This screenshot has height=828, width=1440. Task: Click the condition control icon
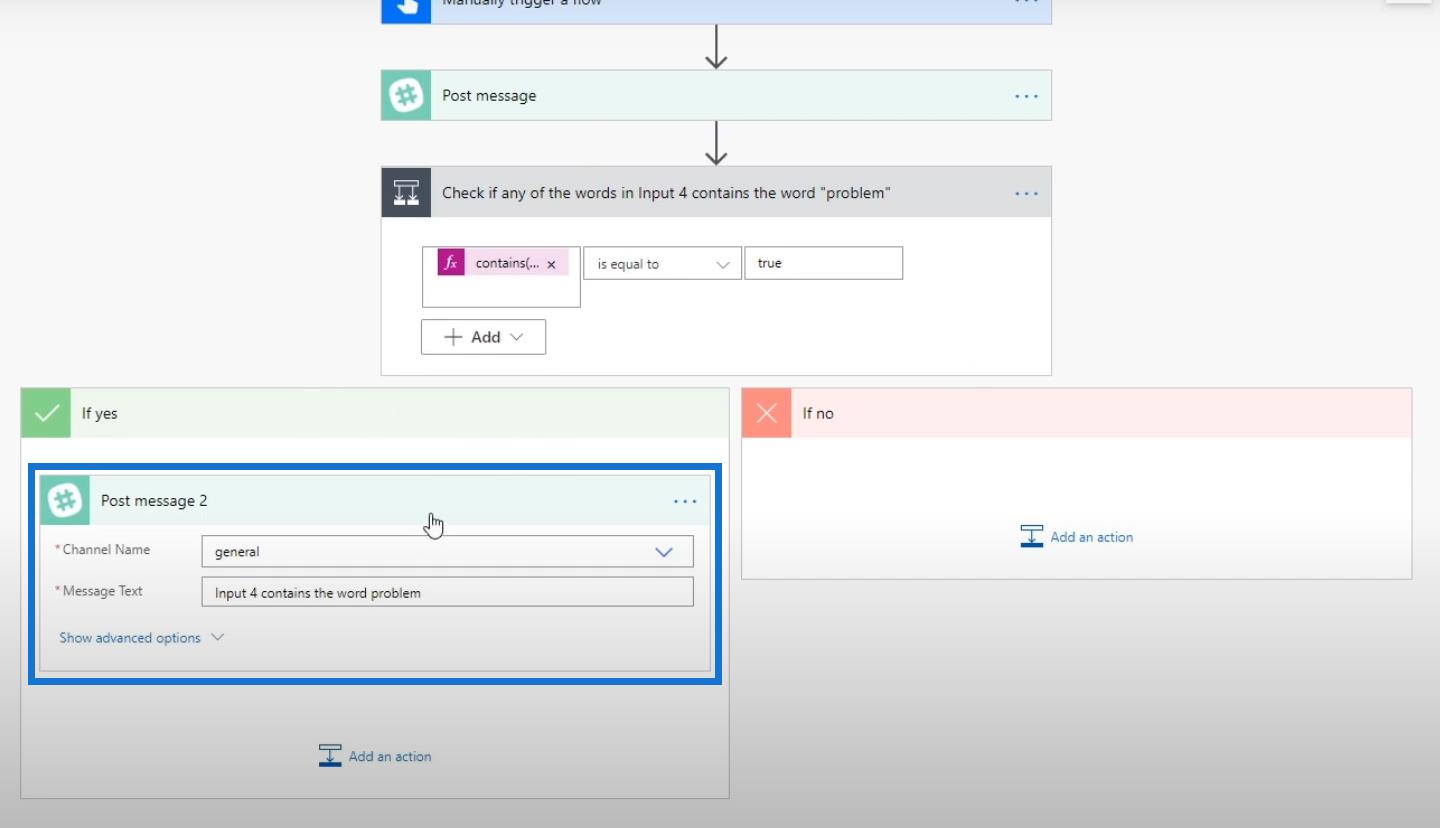pos(406,192)
